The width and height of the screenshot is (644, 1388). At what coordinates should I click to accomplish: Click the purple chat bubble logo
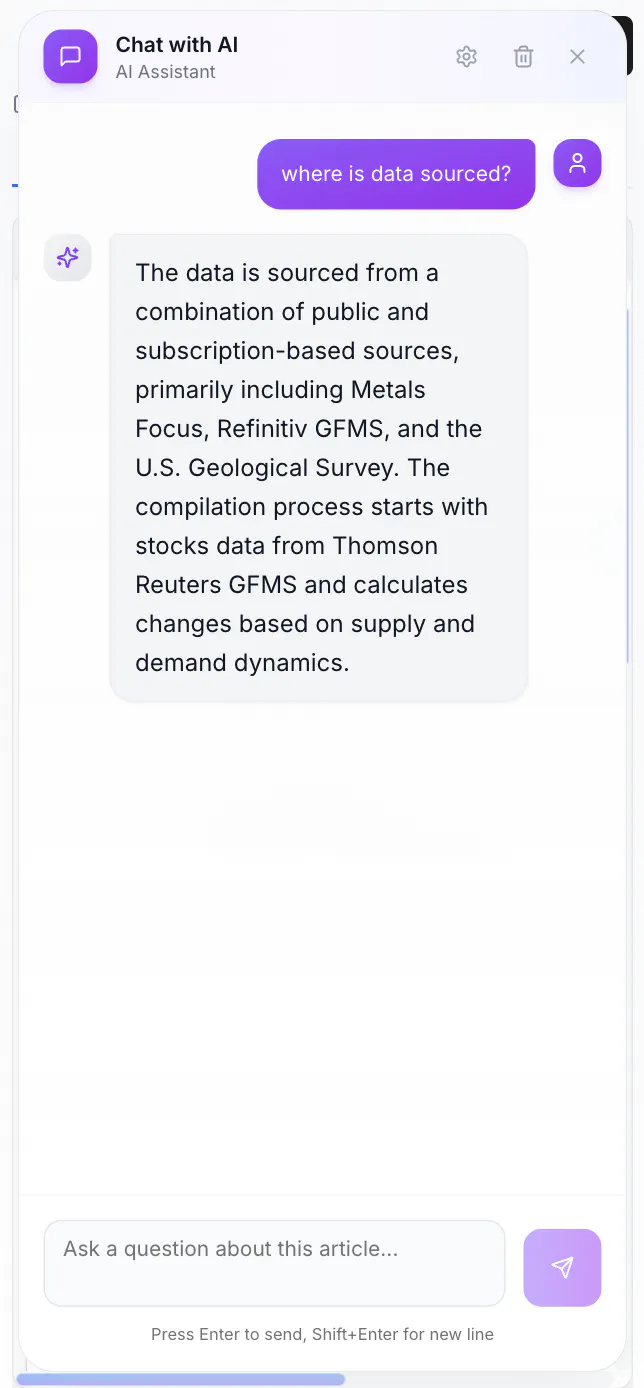tap(70, 57)
